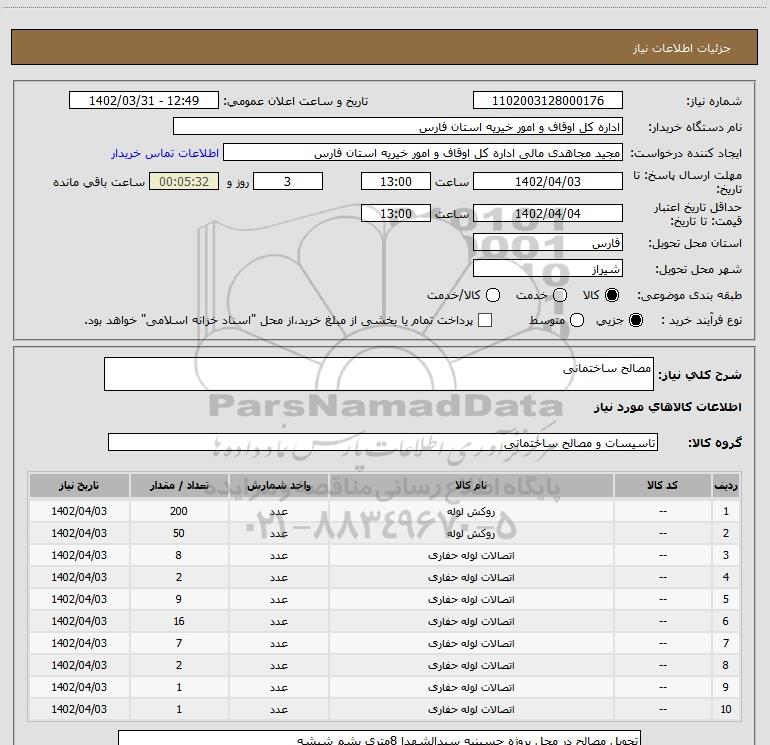This screenshot has width=770, height=745.
Task: Open the buyer contact information link
Action: pos(165,153)
